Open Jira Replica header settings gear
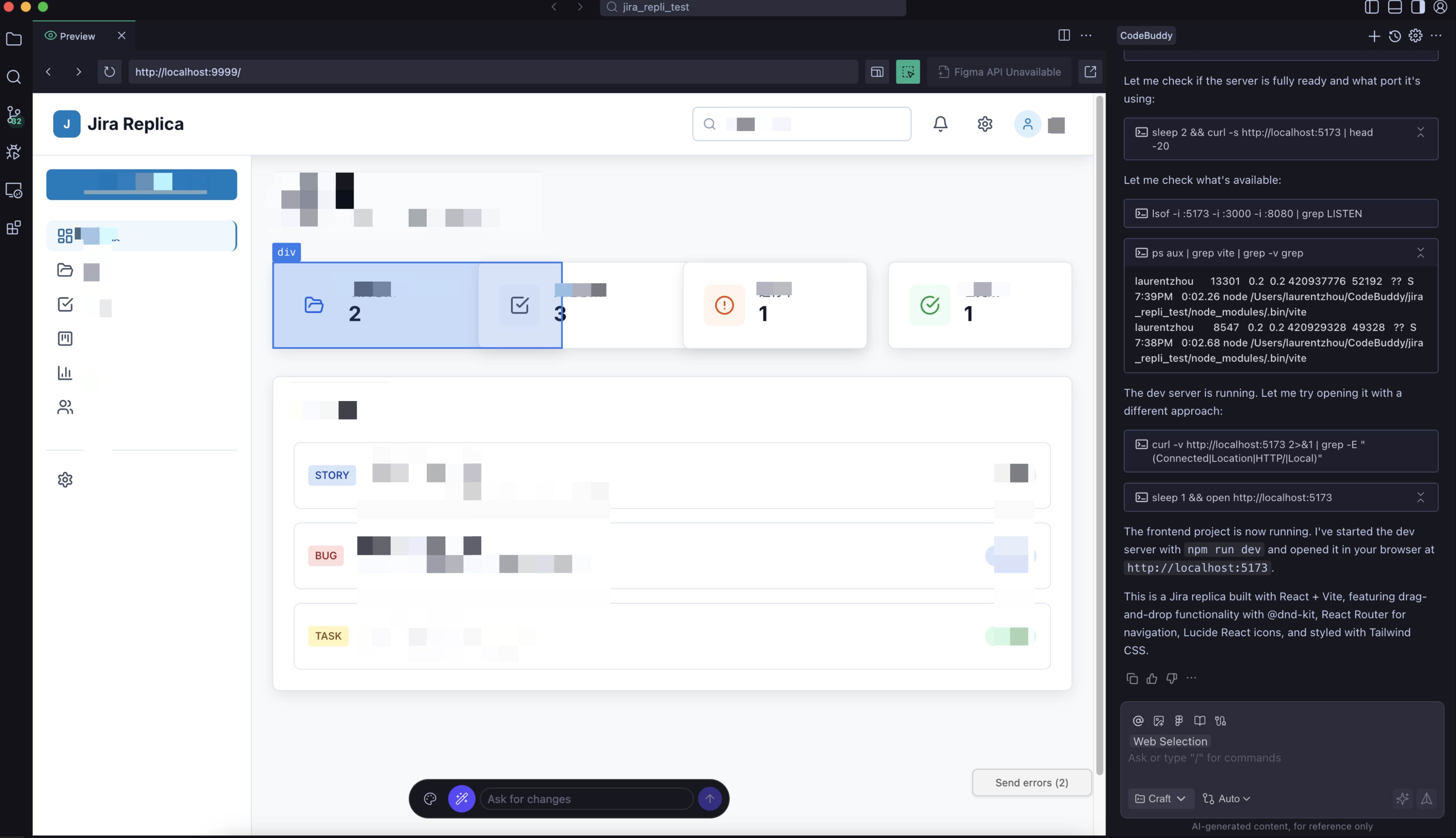The height and width of the screenshot is (838, 1456). click(984, 124)
